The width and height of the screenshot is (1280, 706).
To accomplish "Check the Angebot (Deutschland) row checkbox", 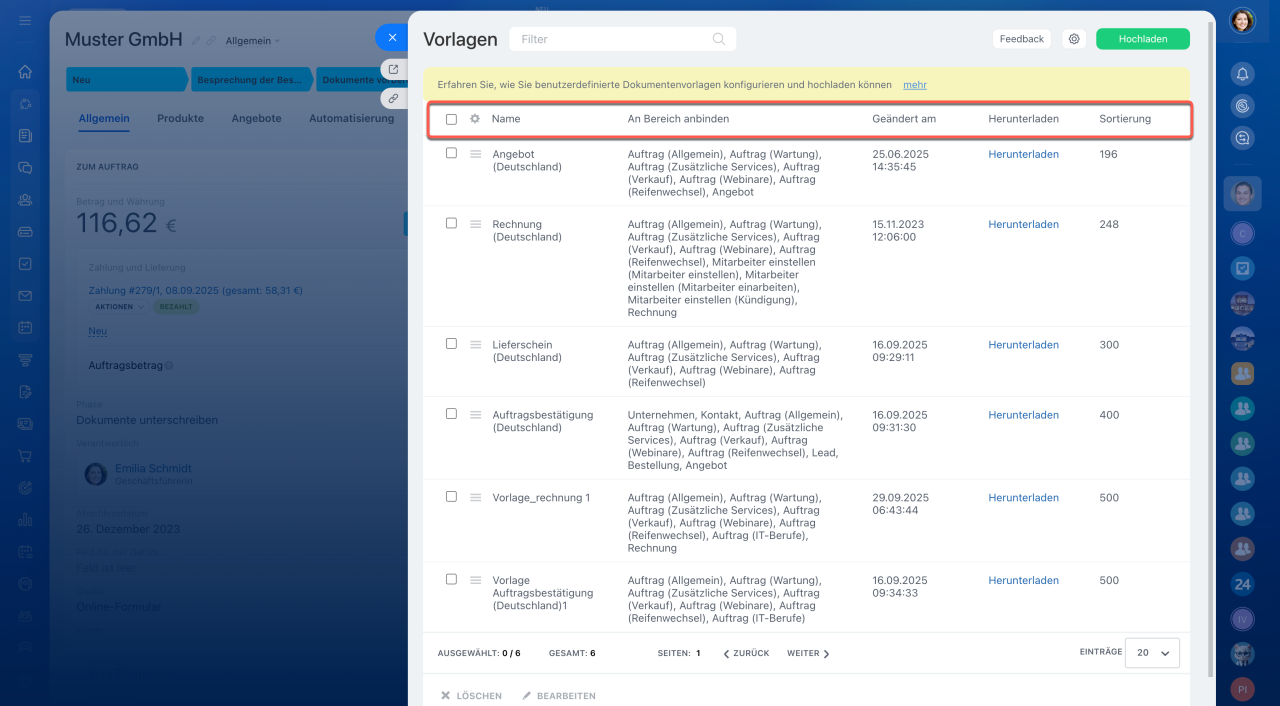I will tap(451, 153).
